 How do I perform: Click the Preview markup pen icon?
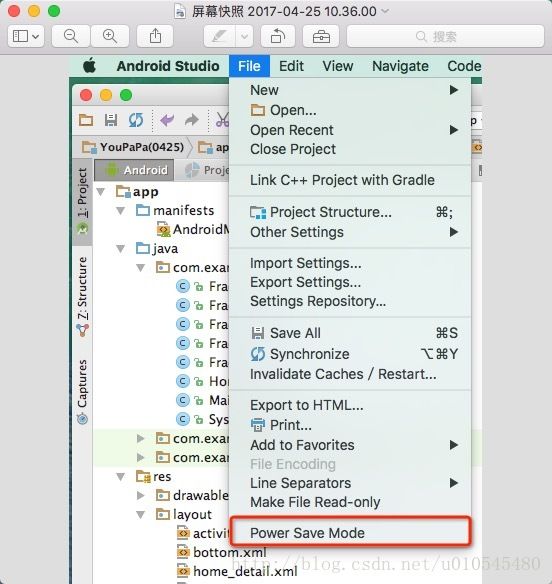tap(219, 36)
